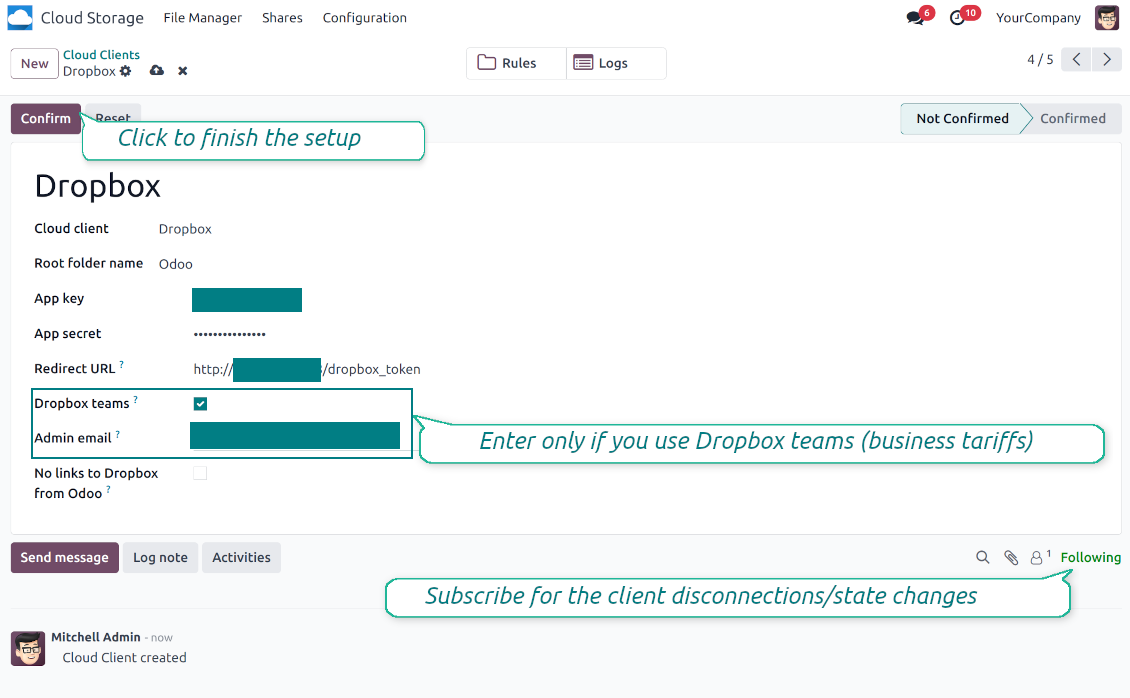The image size is (1130, 698).
Task: Open the Shares menu
Action: (282, 17)
